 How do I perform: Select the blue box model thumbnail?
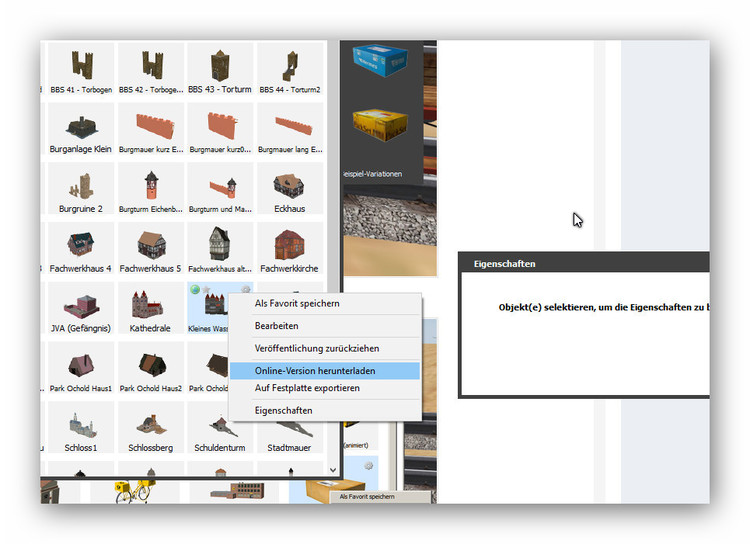pos(380,60)
